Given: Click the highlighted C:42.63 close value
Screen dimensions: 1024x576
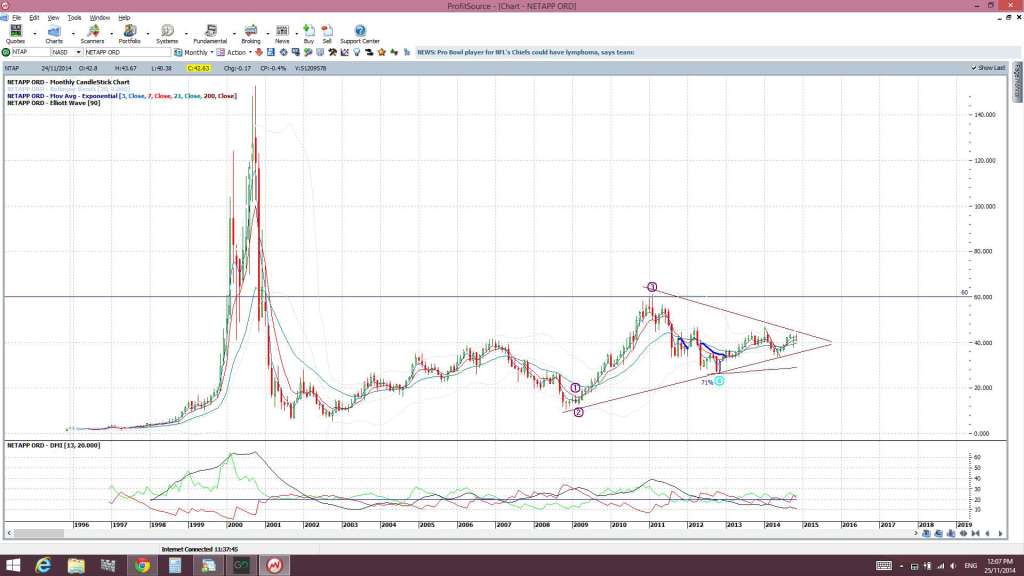Looking at the screenshot, I should coord(199,68).
